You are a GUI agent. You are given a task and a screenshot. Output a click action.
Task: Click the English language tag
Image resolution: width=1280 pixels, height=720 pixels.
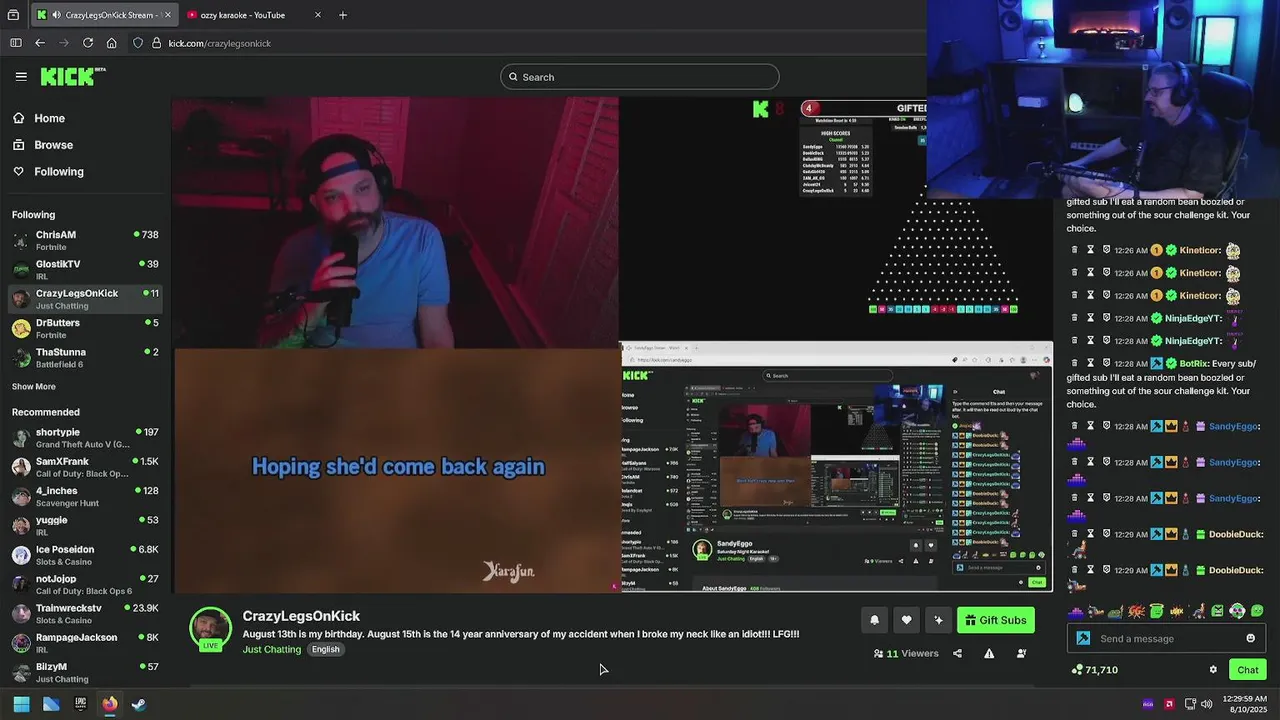[325, 649]
